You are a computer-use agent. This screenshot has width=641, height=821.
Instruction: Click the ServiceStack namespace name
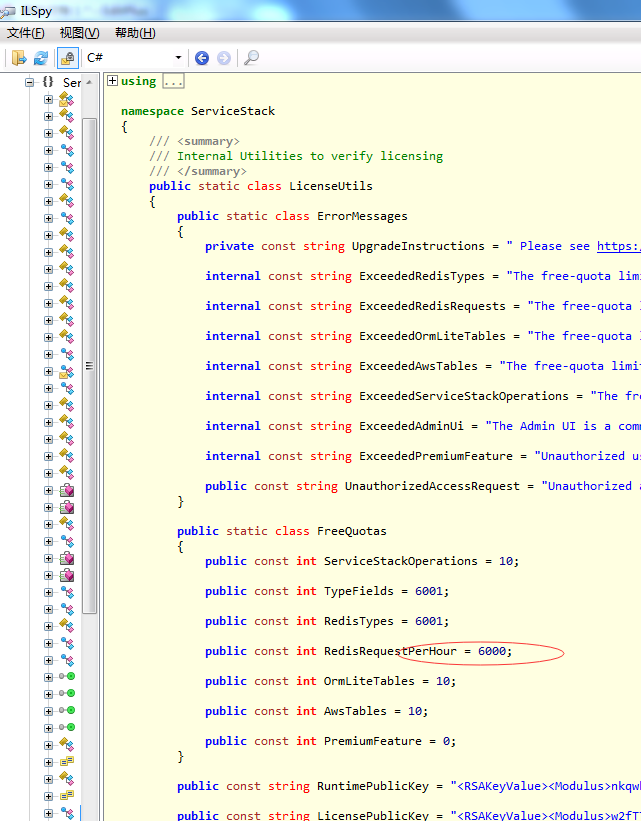(x=233, y=112)
